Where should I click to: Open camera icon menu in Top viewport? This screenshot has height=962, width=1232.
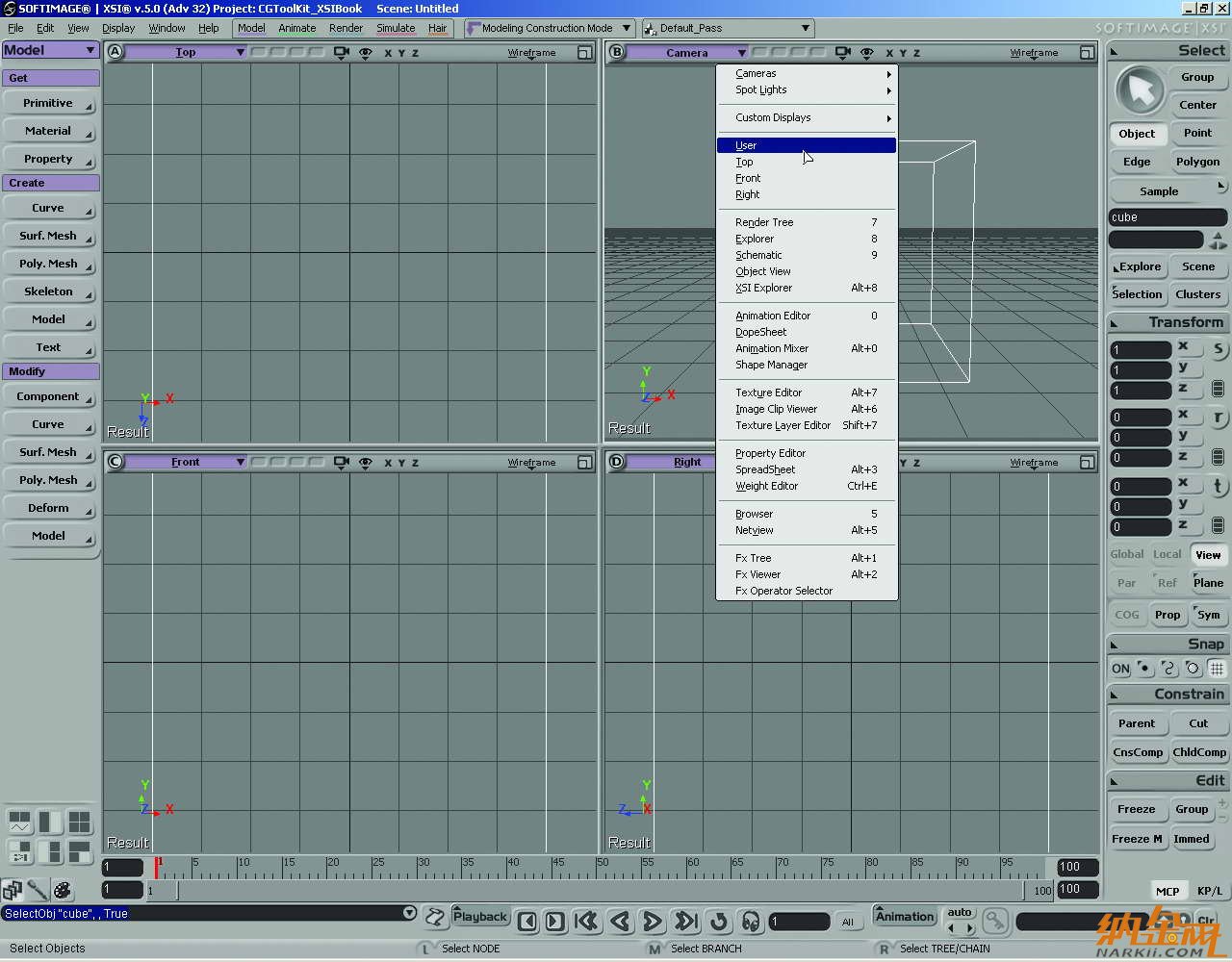click(341, 53)
